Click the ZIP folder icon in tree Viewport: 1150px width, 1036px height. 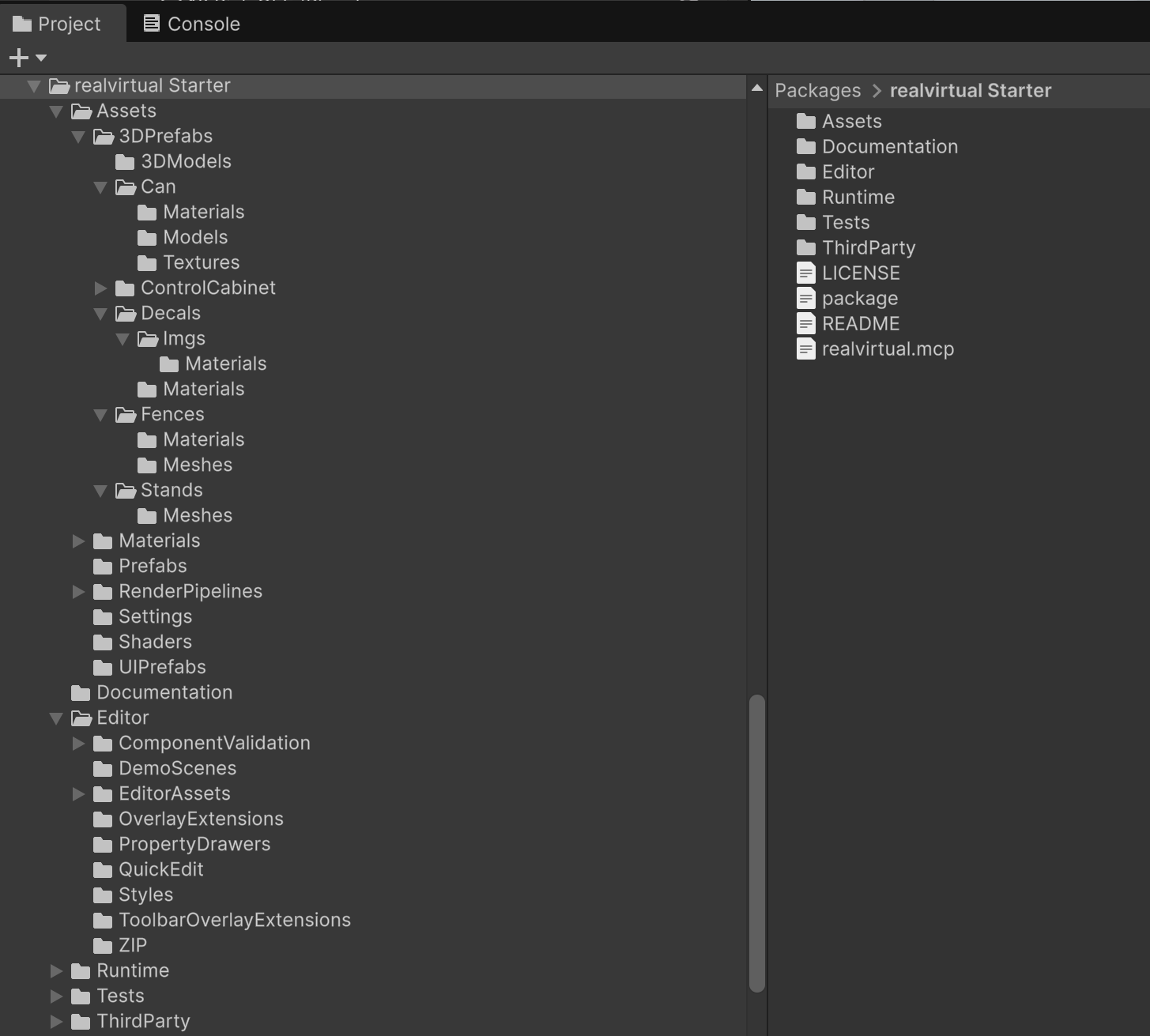coord(103,946)
